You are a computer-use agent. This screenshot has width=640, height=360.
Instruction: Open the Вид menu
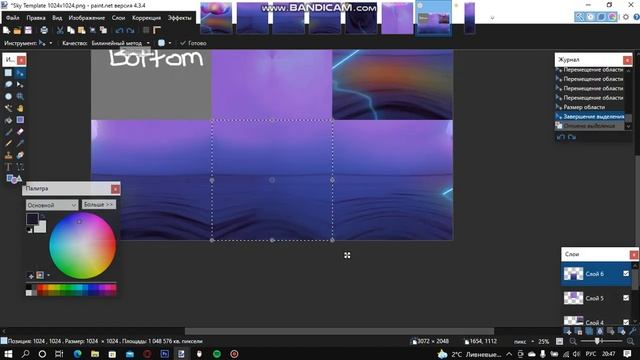tap(57, 18)
